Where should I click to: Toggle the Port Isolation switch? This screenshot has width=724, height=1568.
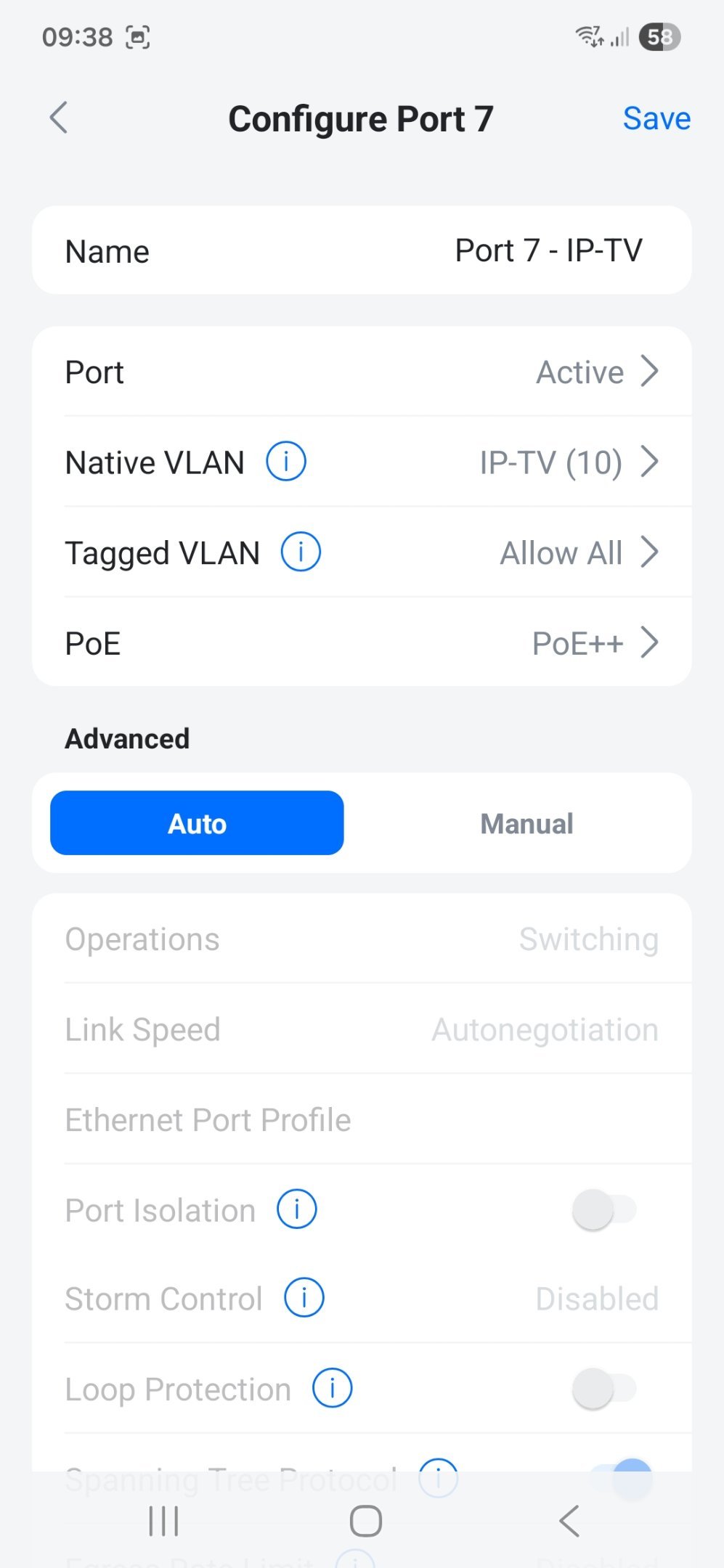pos(603,1209)
